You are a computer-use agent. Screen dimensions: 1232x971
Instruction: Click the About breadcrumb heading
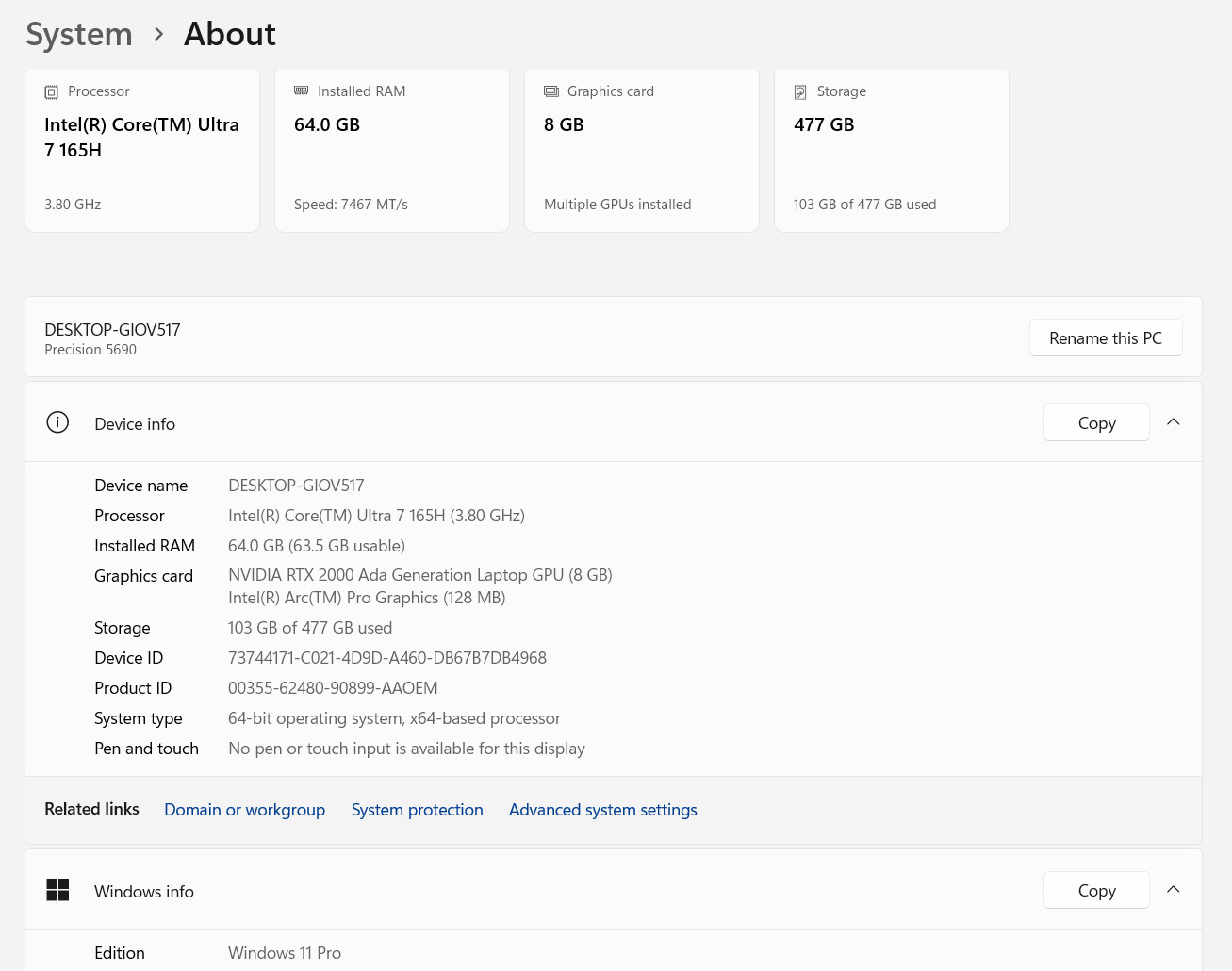coord(230,34)
